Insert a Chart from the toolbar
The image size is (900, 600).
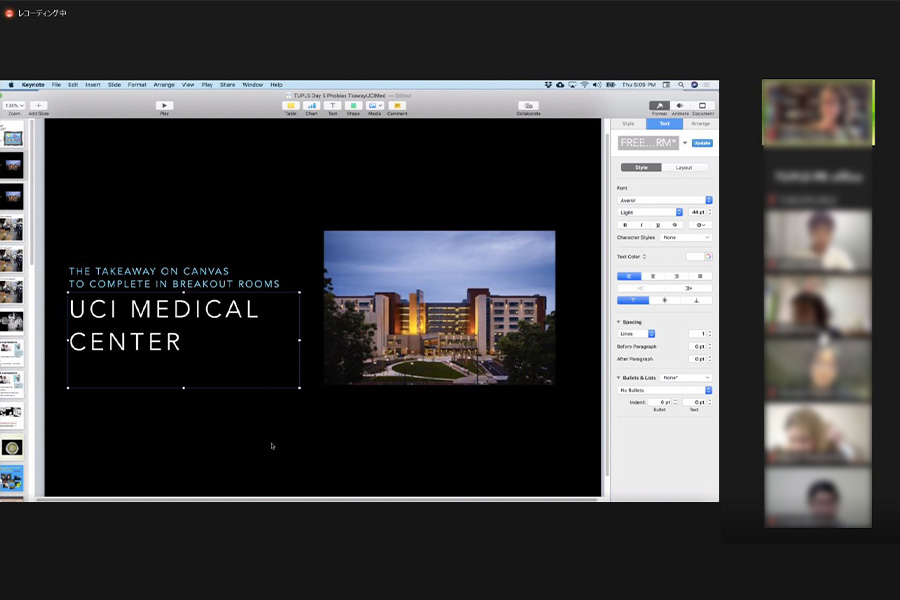point(312,106)
